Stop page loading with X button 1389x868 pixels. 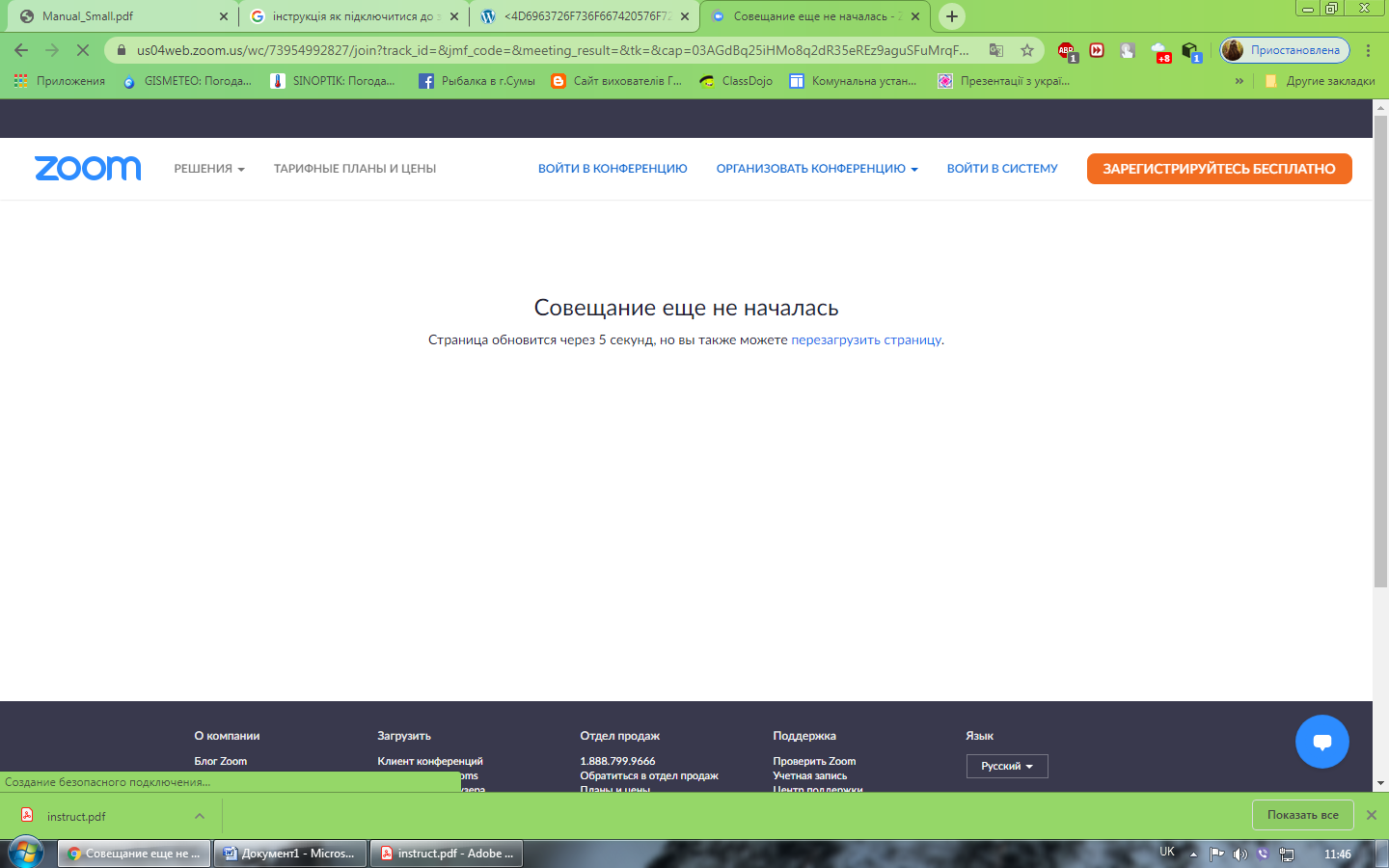pos(83,50)
